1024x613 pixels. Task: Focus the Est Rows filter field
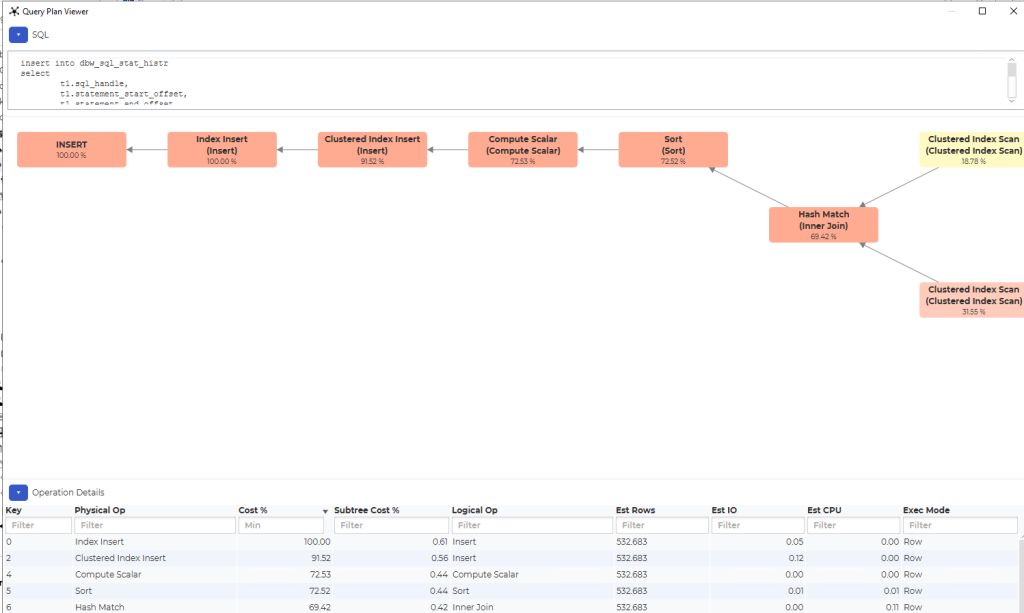pos(662,525)
